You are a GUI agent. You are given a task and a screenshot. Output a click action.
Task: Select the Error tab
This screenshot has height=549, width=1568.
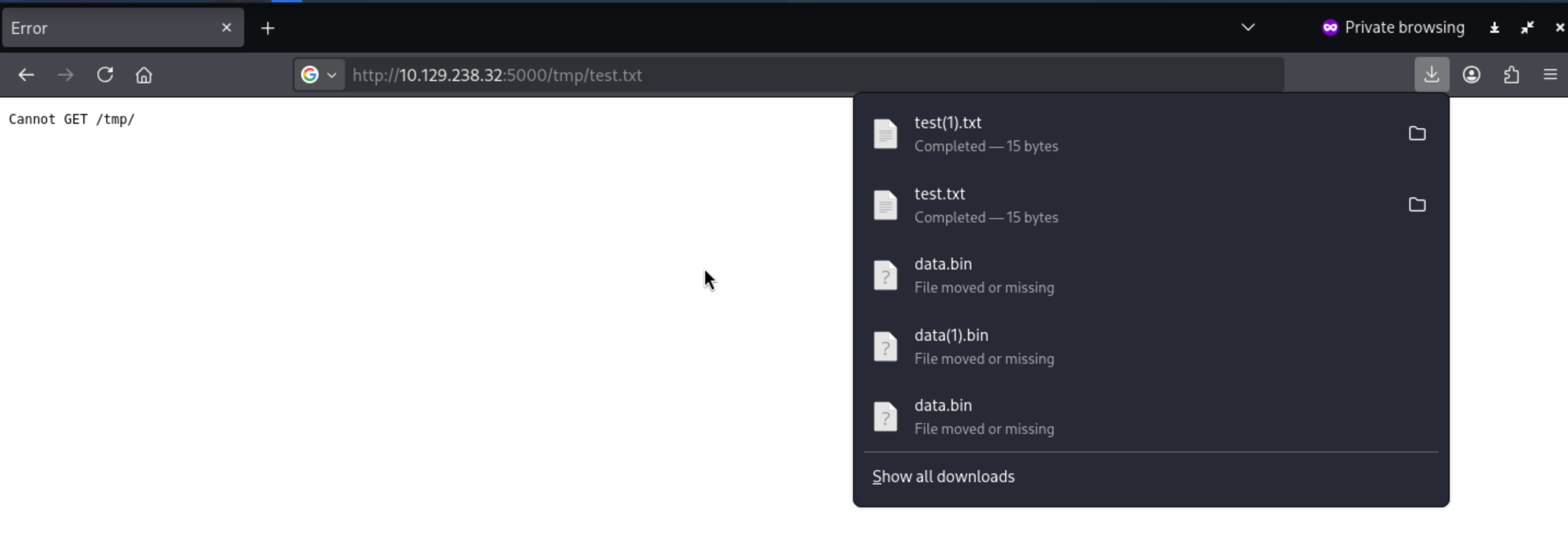tap(109, 28)
